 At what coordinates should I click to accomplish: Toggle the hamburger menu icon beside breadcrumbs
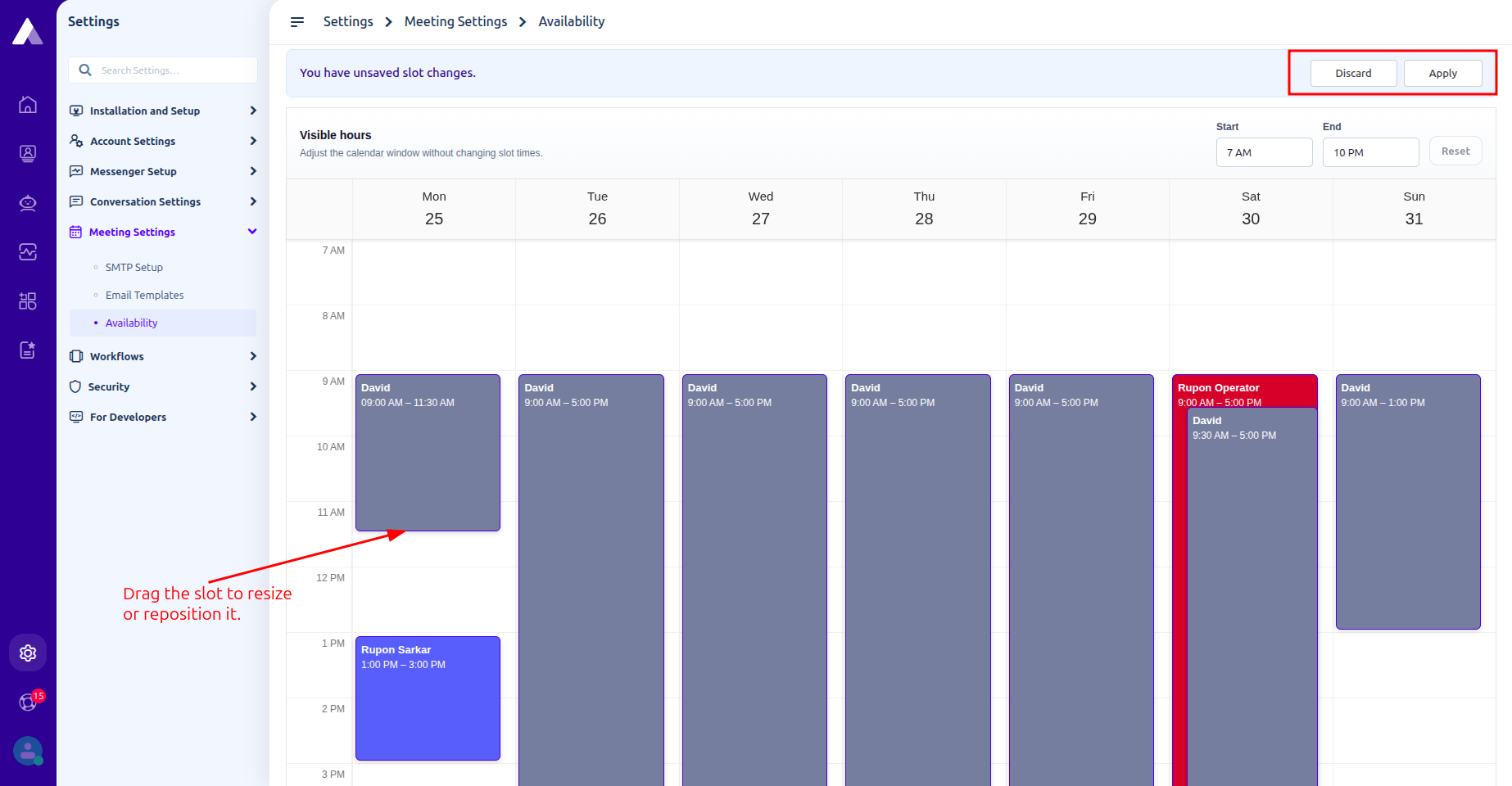point(297,22)
